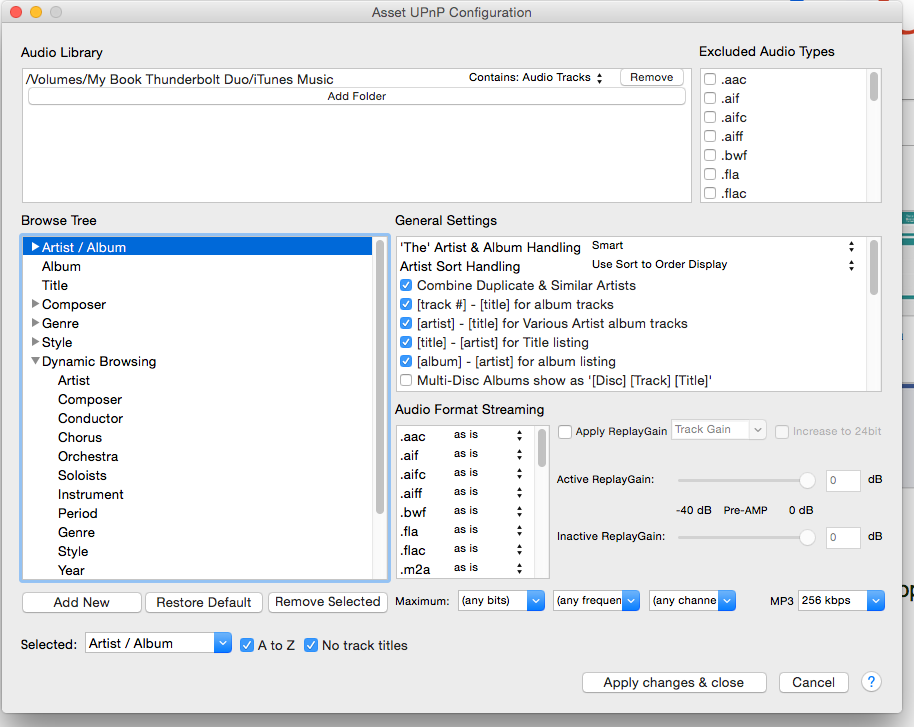Click the Inactive ReplayGain dB field

[843, 537]
